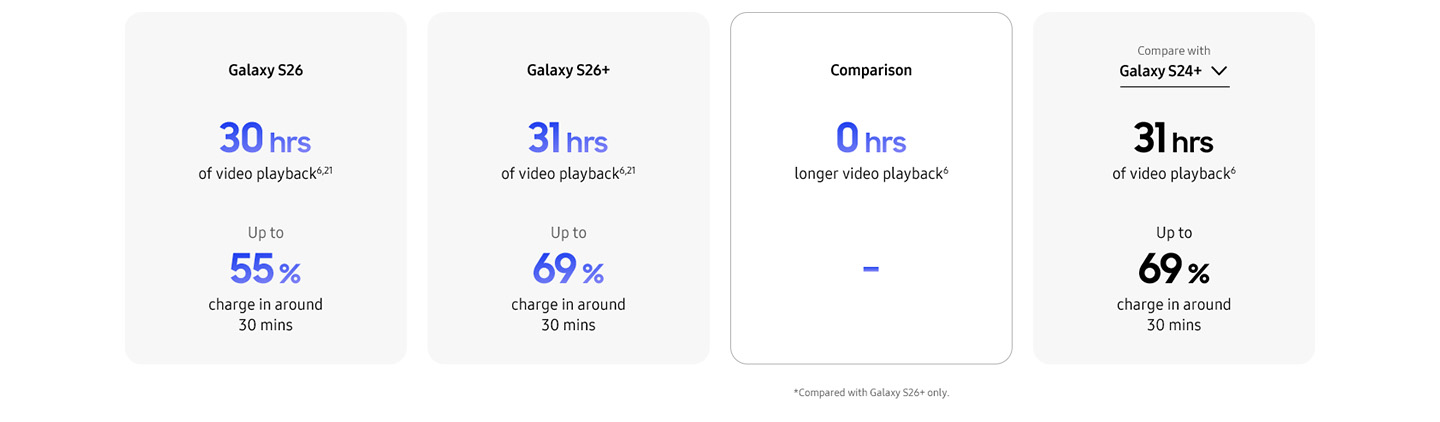Click the black 31 hrs figure

click(x=1173, y=138)
